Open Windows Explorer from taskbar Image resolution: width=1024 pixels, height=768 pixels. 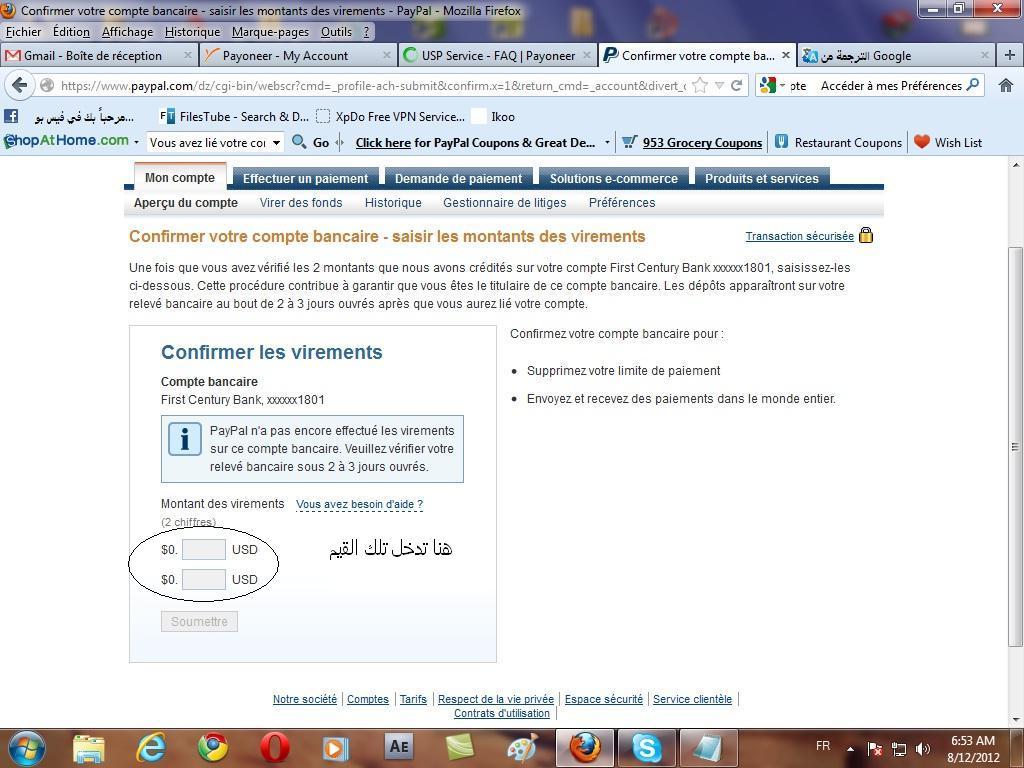[89, 748]
